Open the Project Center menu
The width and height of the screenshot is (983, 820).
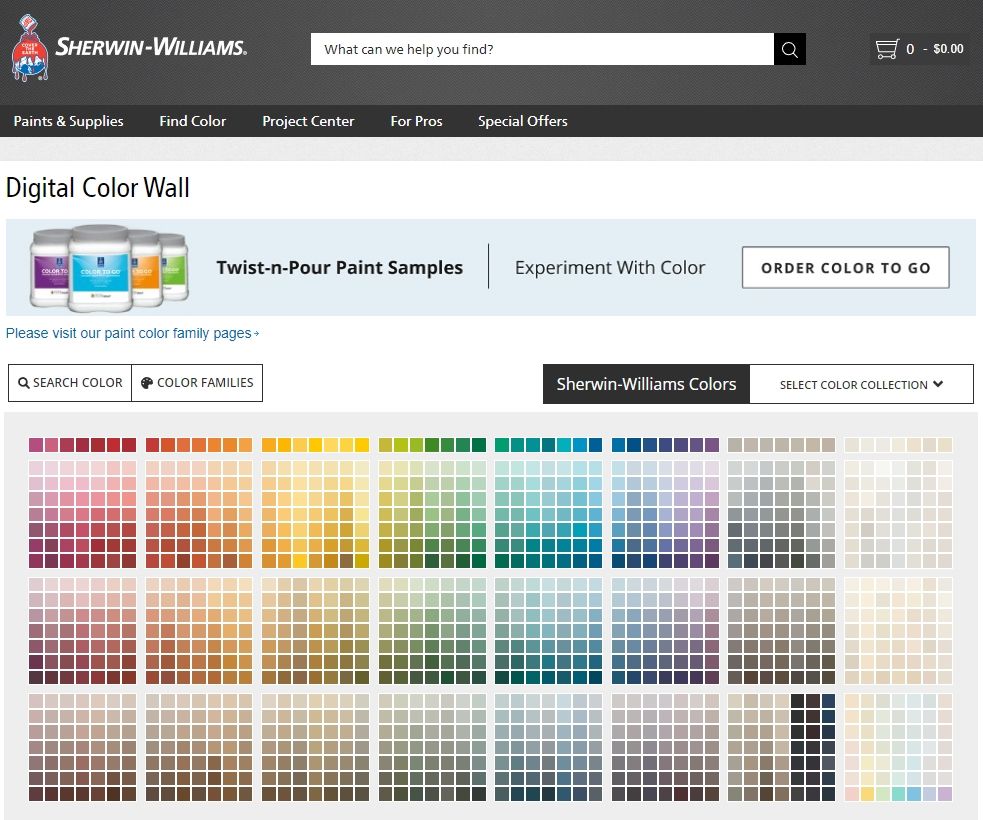tap(308, 121)
